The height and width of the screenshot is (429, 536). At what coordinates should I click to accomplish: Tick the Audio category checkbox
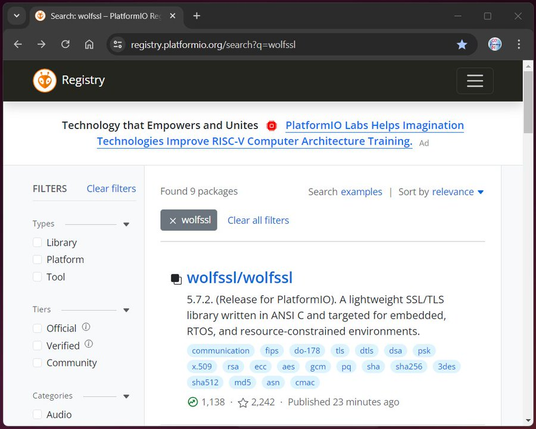(37, 414)
